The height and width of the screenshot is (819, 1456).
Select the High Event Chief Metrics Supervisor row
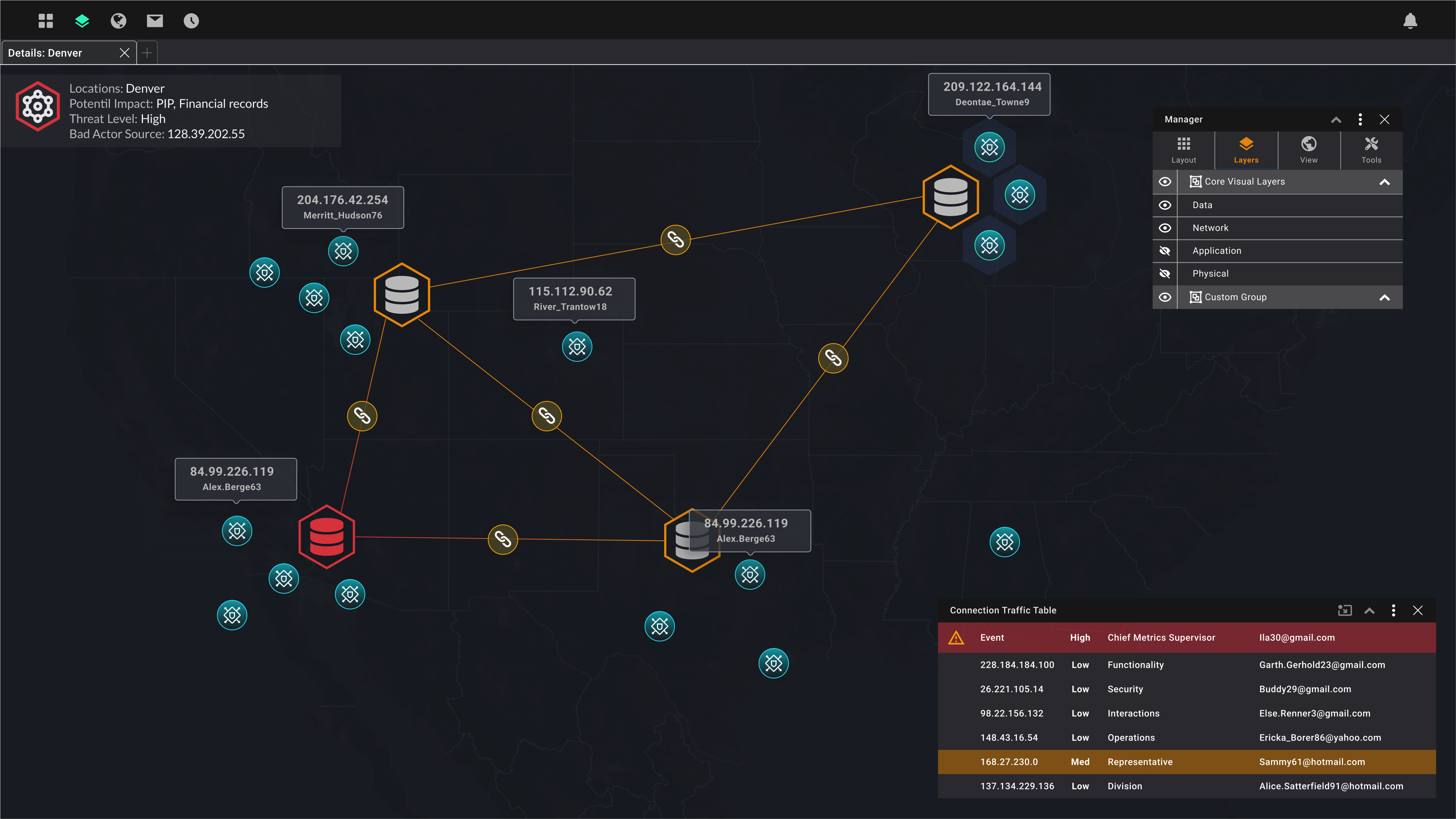(1186, 637)
